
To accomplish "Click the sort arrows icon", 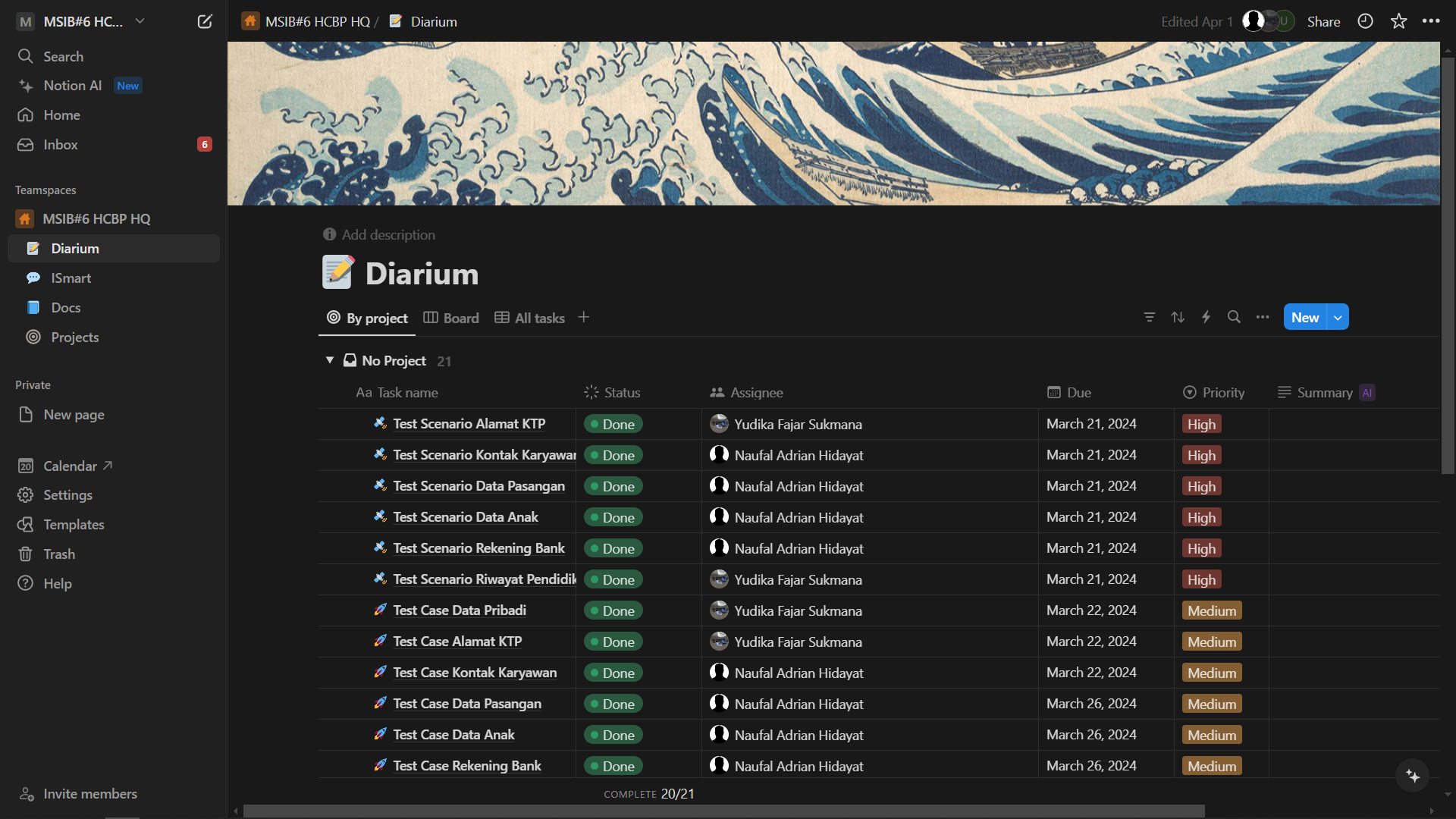I will tap(1178, 317).
